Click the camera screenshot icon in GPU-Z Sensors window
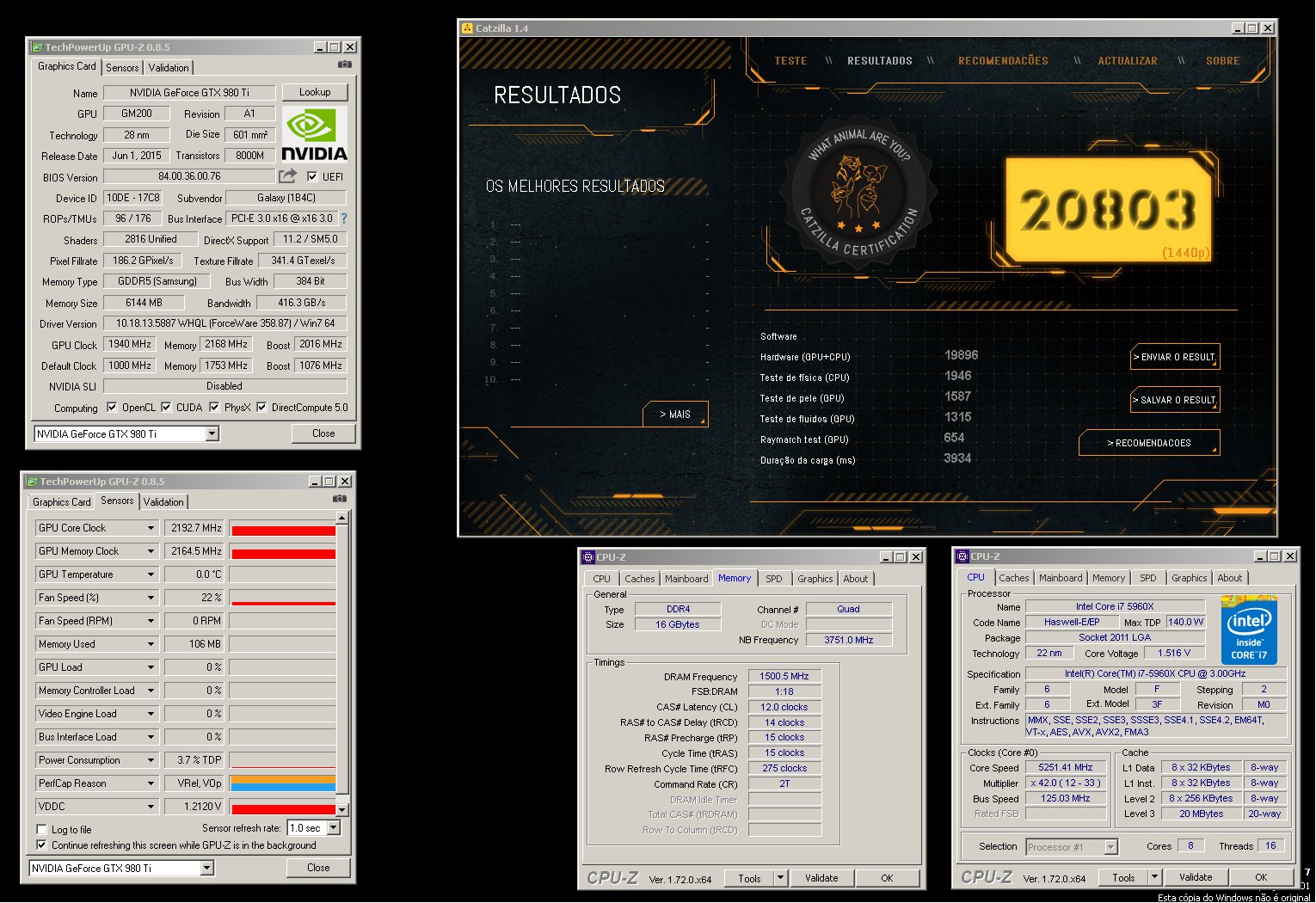 pyautogui.click(x=339, y=499)
